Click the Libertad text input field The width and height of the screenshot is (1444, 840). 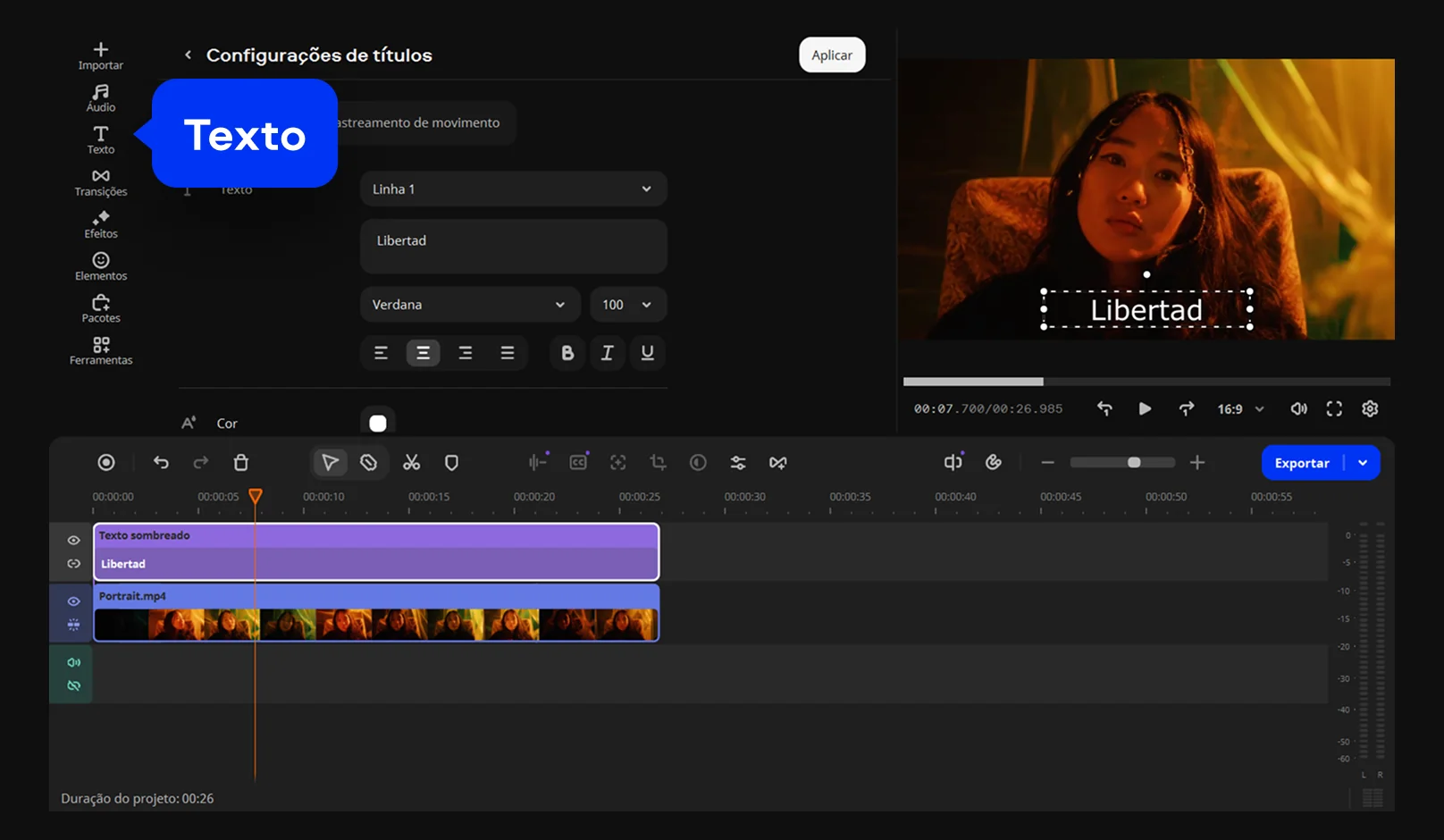513,247
